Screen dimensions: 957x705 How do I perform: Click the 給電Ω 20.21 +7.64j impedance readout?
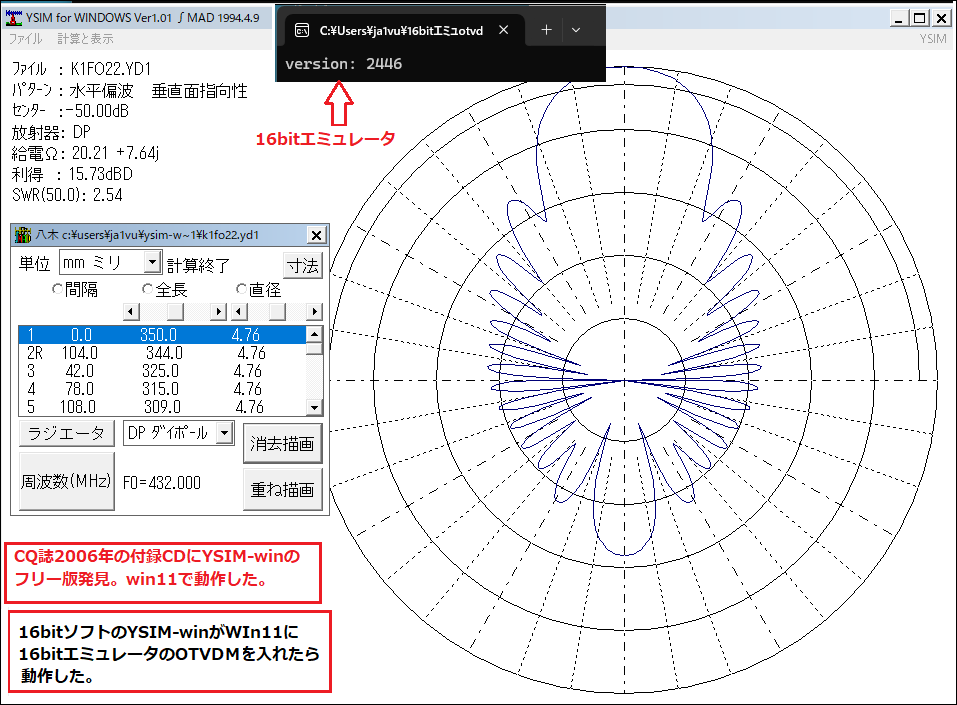click(x=85, y=153)
